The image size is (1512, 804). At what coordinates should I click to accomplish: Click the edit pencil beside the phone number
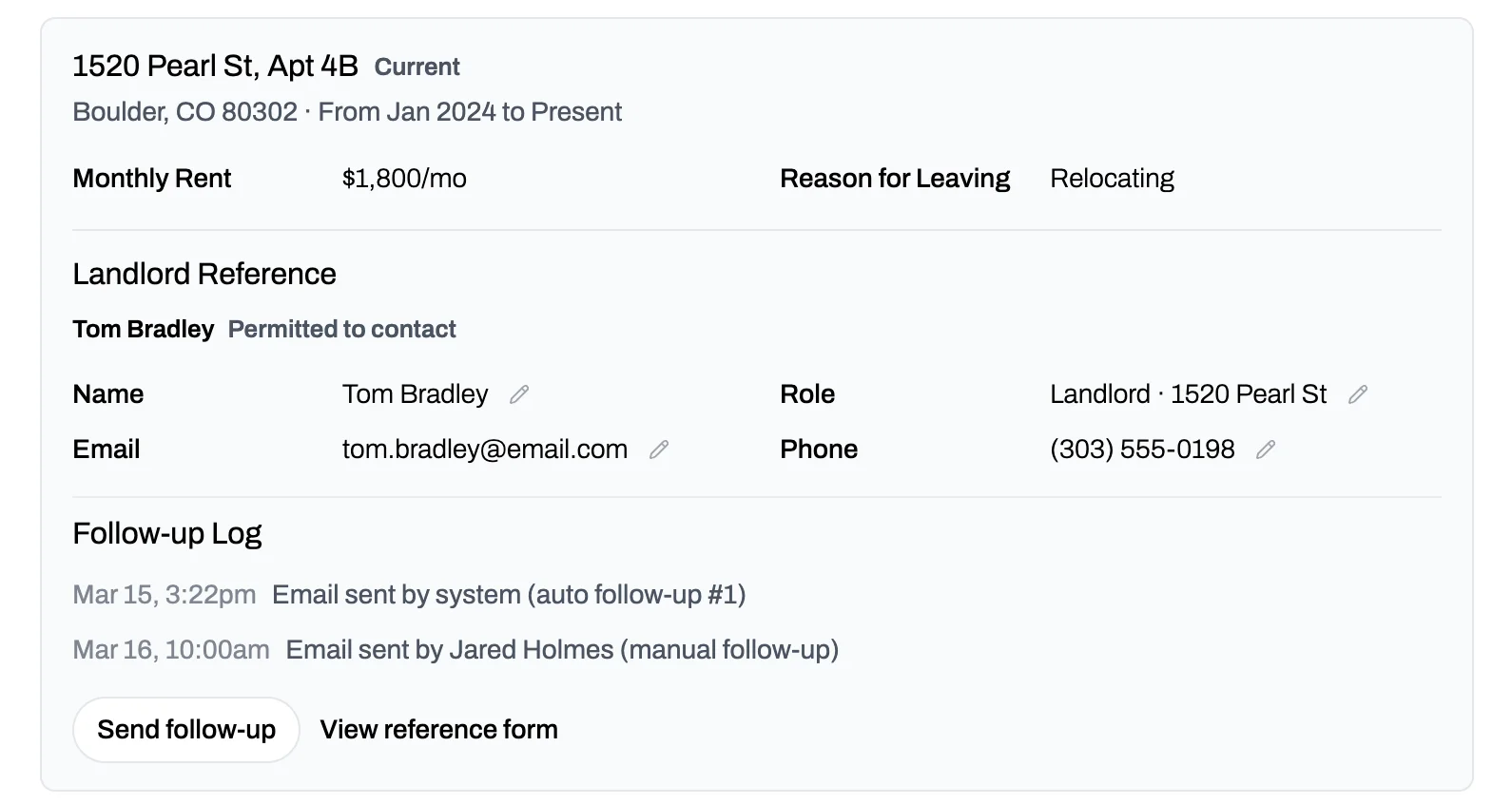coord(1266,449)
